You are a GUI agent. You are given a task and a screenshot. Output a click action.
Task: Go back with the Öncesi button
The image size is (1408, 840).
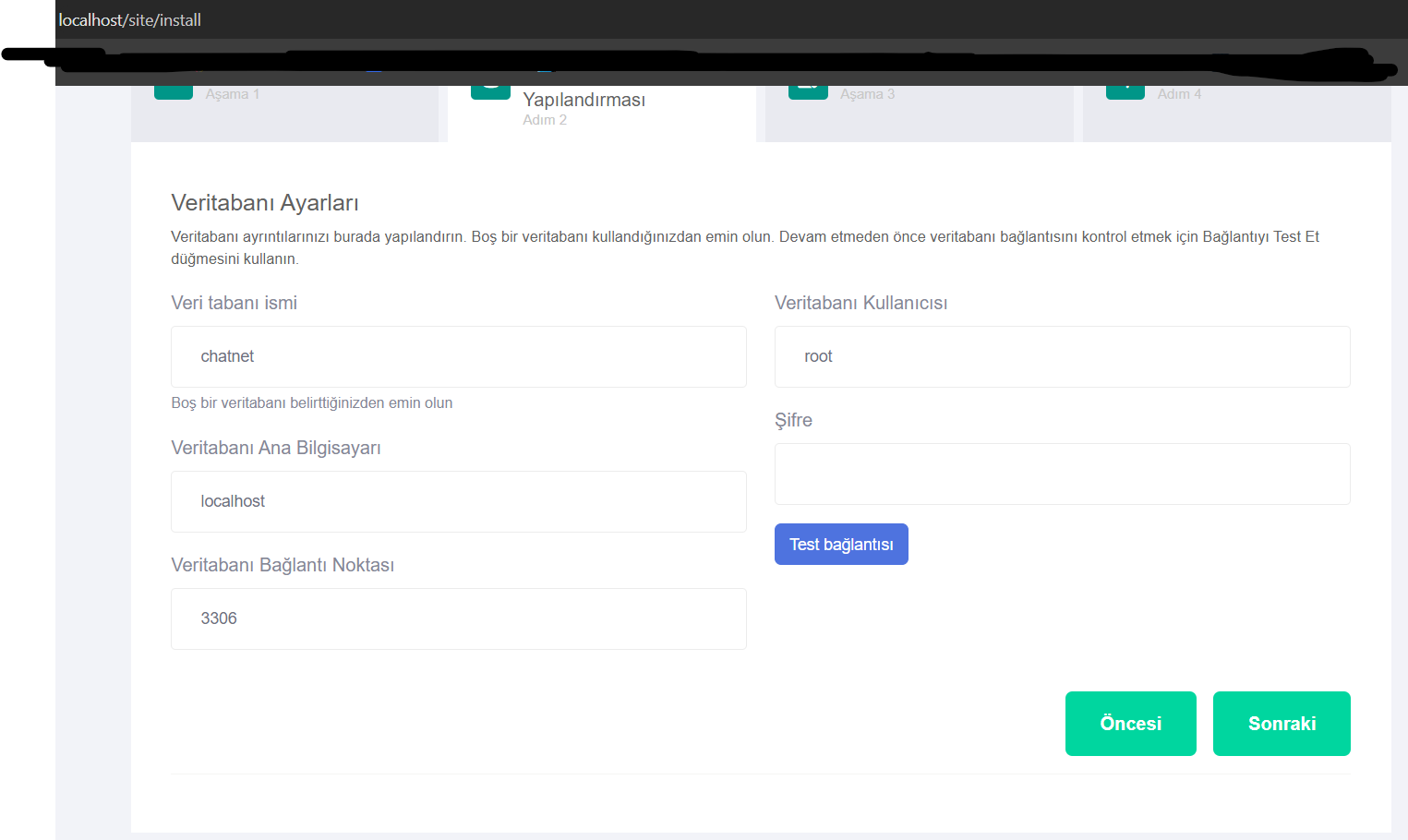1130,724
